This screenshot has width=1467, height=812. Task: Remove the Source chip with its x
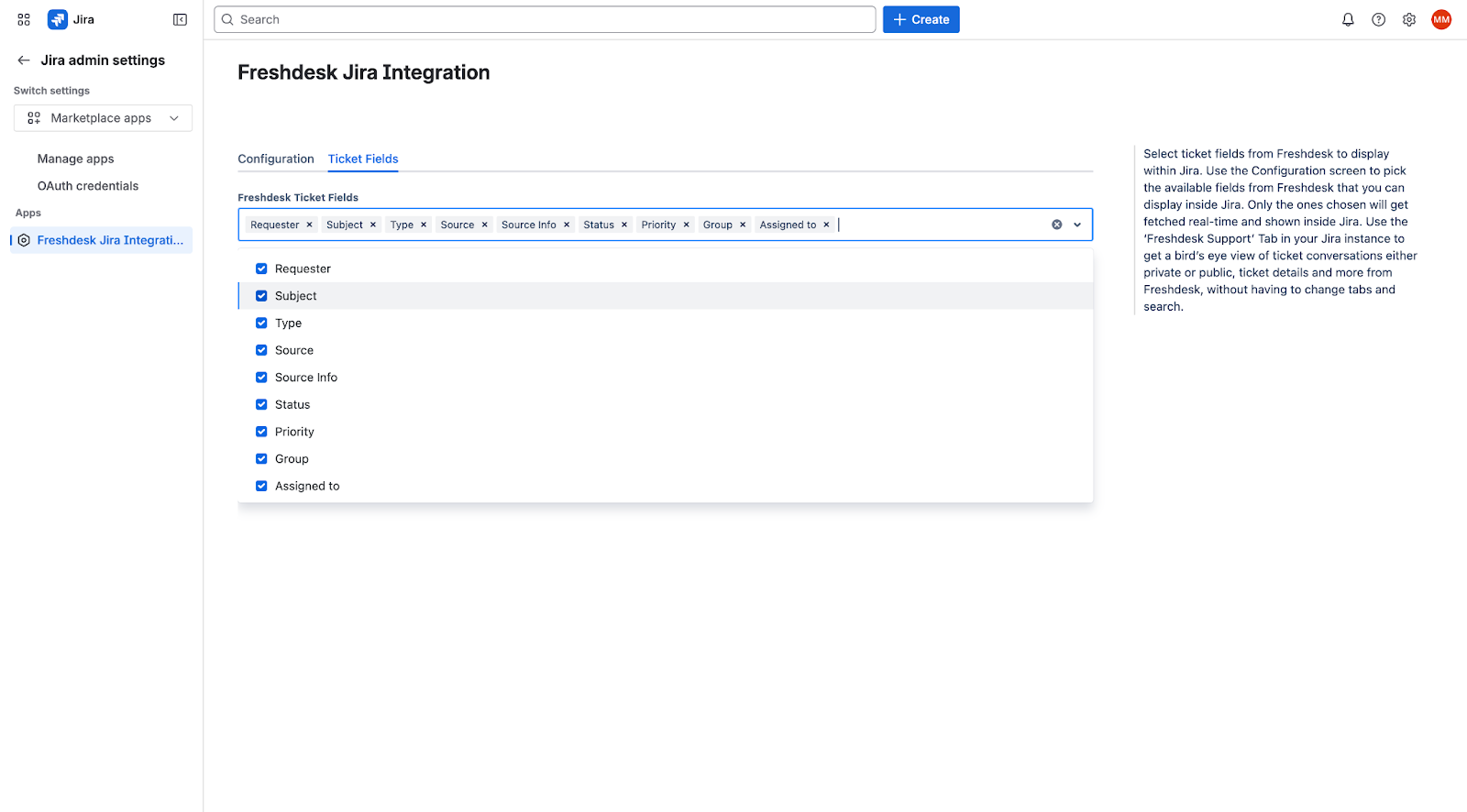click(485, 225)
